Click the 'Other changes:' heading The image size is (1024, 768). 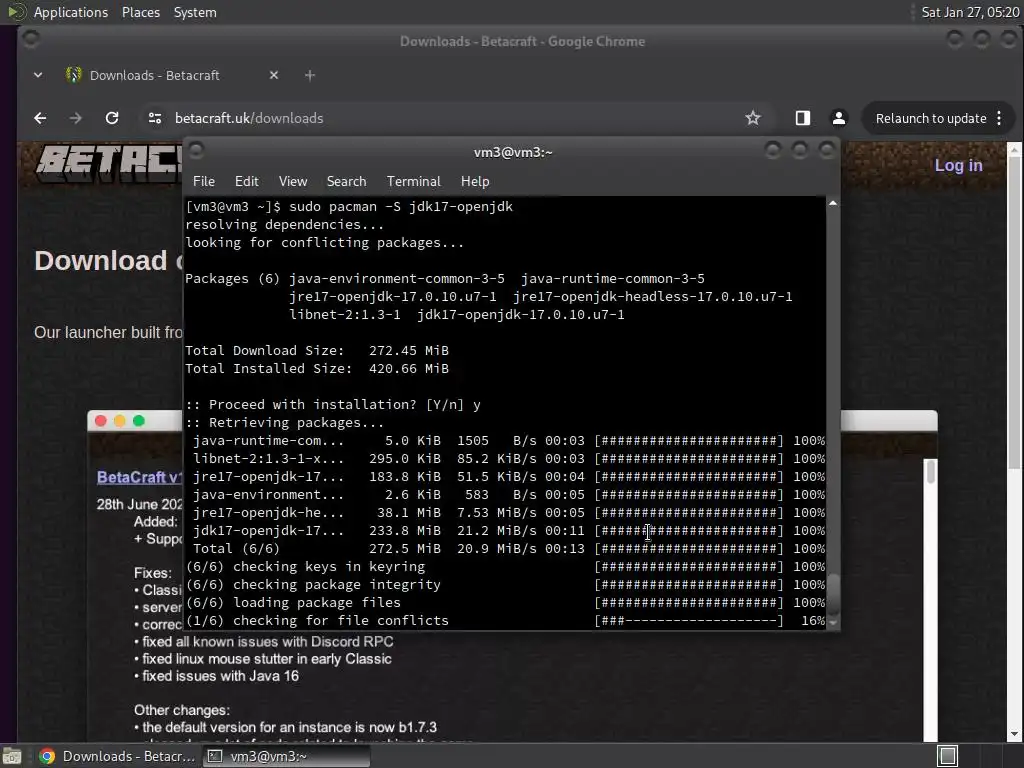click(182, 710)
